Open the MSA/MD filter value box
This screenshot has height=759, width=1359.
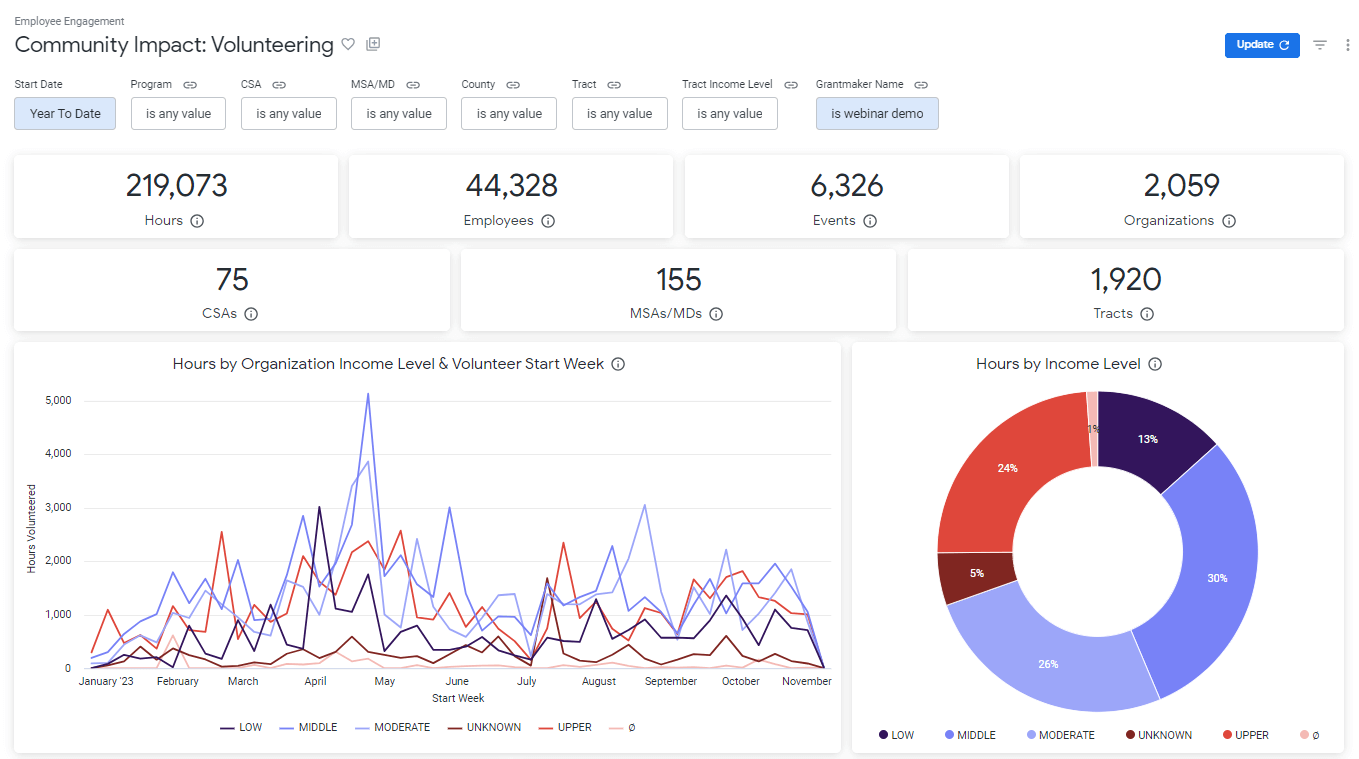coord(398,114)
